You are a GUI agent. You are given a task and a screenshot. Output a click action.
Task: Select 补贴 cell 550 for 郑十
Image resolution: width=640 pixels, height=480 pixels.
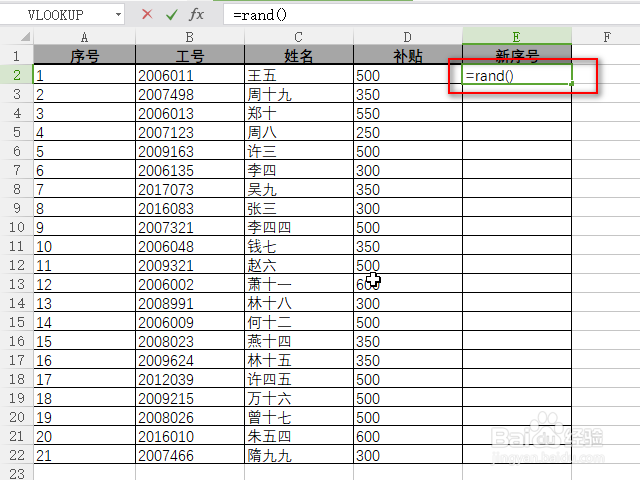pos(408,113)
